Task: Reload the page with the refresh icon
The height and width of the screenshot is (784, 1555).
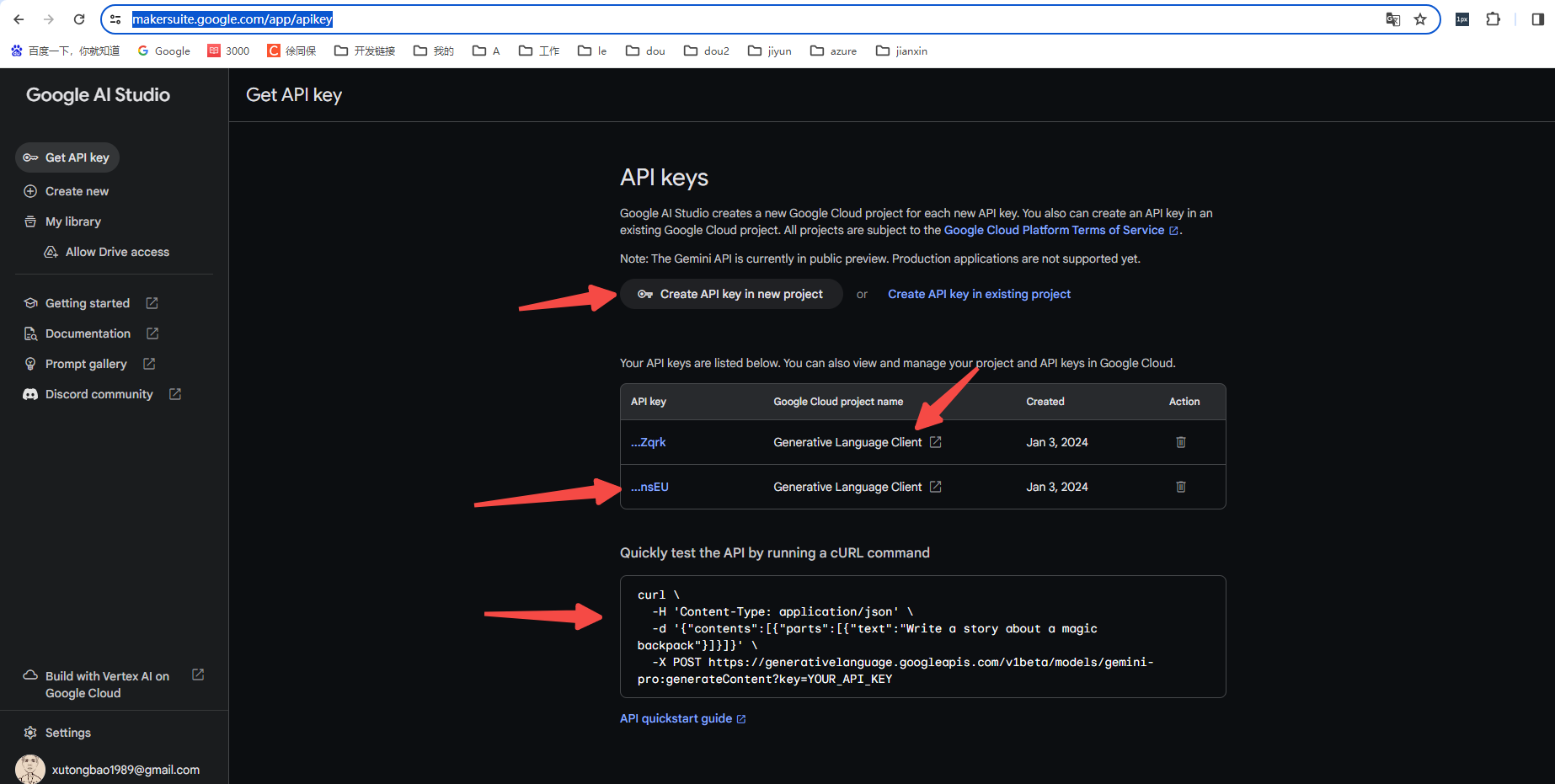Action: tap(79, 19)
